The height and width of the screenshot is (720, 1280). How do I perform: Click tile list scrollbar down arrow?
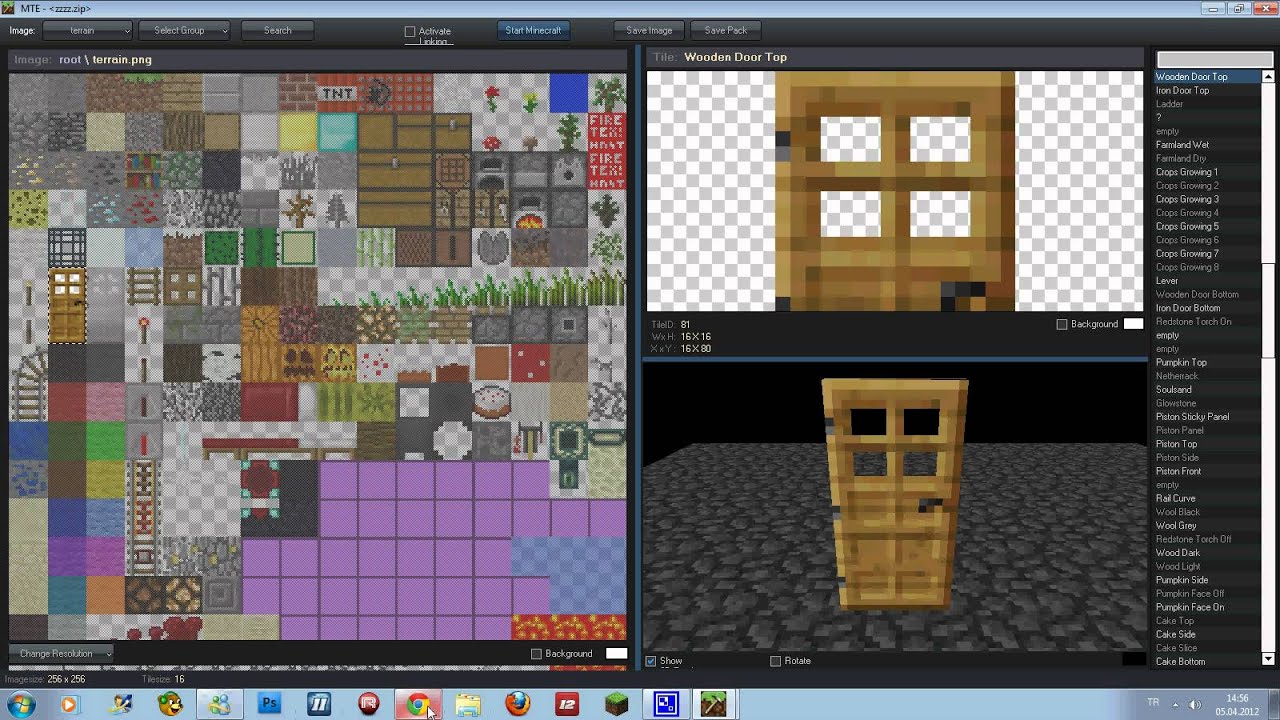pyautogui.click(x=1269, y=660)
